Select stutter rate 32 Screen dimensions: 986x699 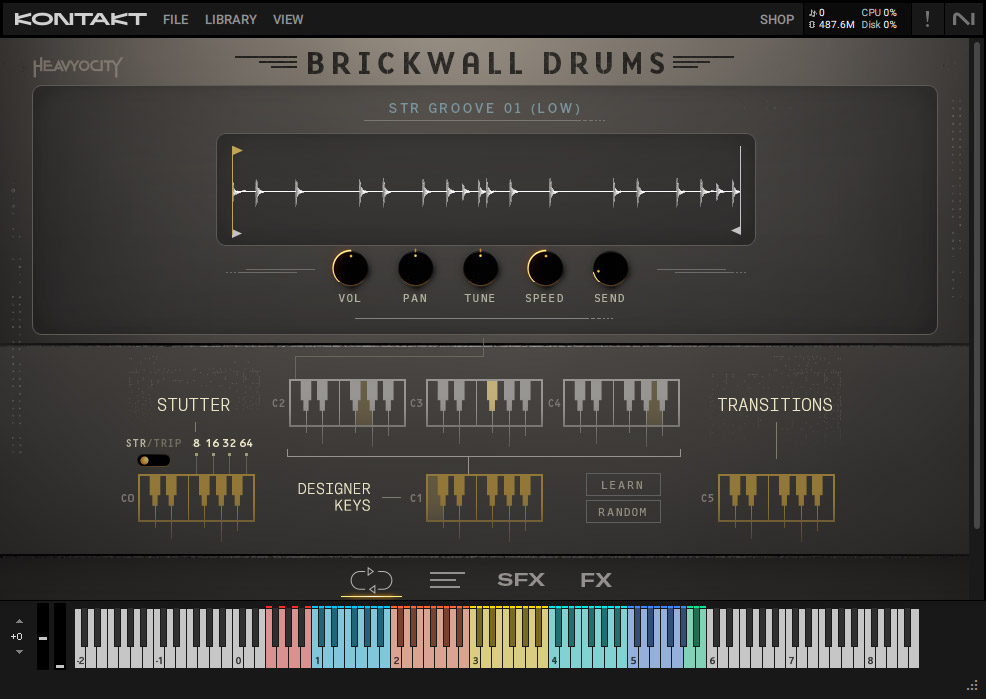[x=229, y=443]
